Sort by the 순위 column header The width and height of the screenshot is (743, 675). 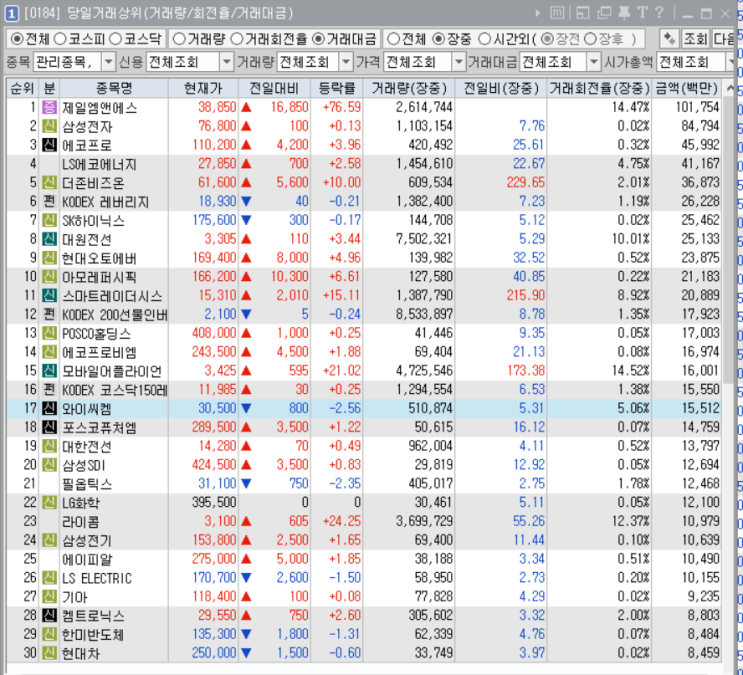click(22, 88)
